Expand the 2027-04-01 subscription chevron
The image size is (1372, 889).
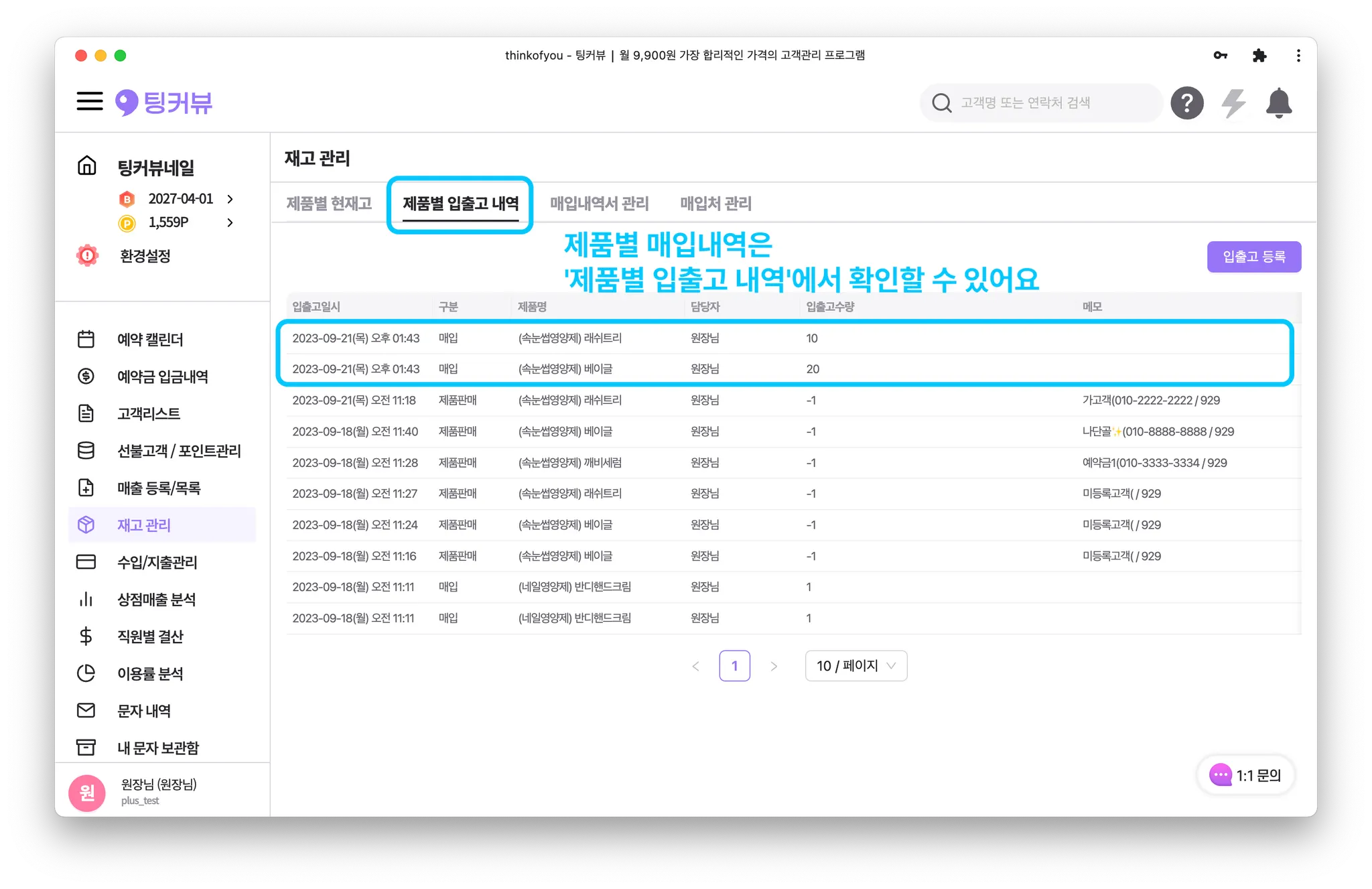click(x=230, y=199)
